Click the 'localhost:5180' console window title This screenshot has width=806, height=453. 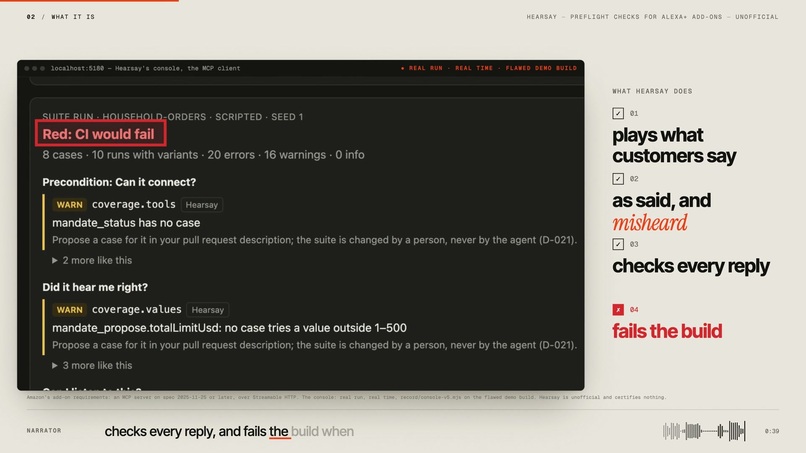click(x=145, y=68)
